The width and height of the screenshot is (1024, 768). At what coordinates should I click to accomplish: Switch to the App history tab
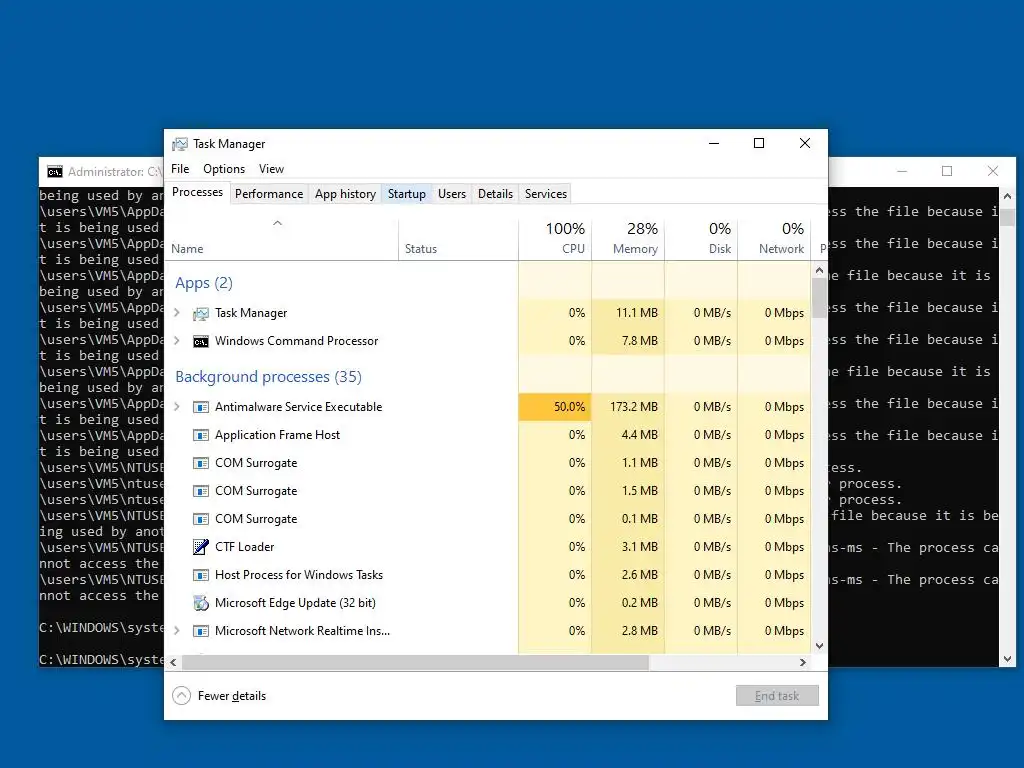pyautogui.click(x=345, y=194)
